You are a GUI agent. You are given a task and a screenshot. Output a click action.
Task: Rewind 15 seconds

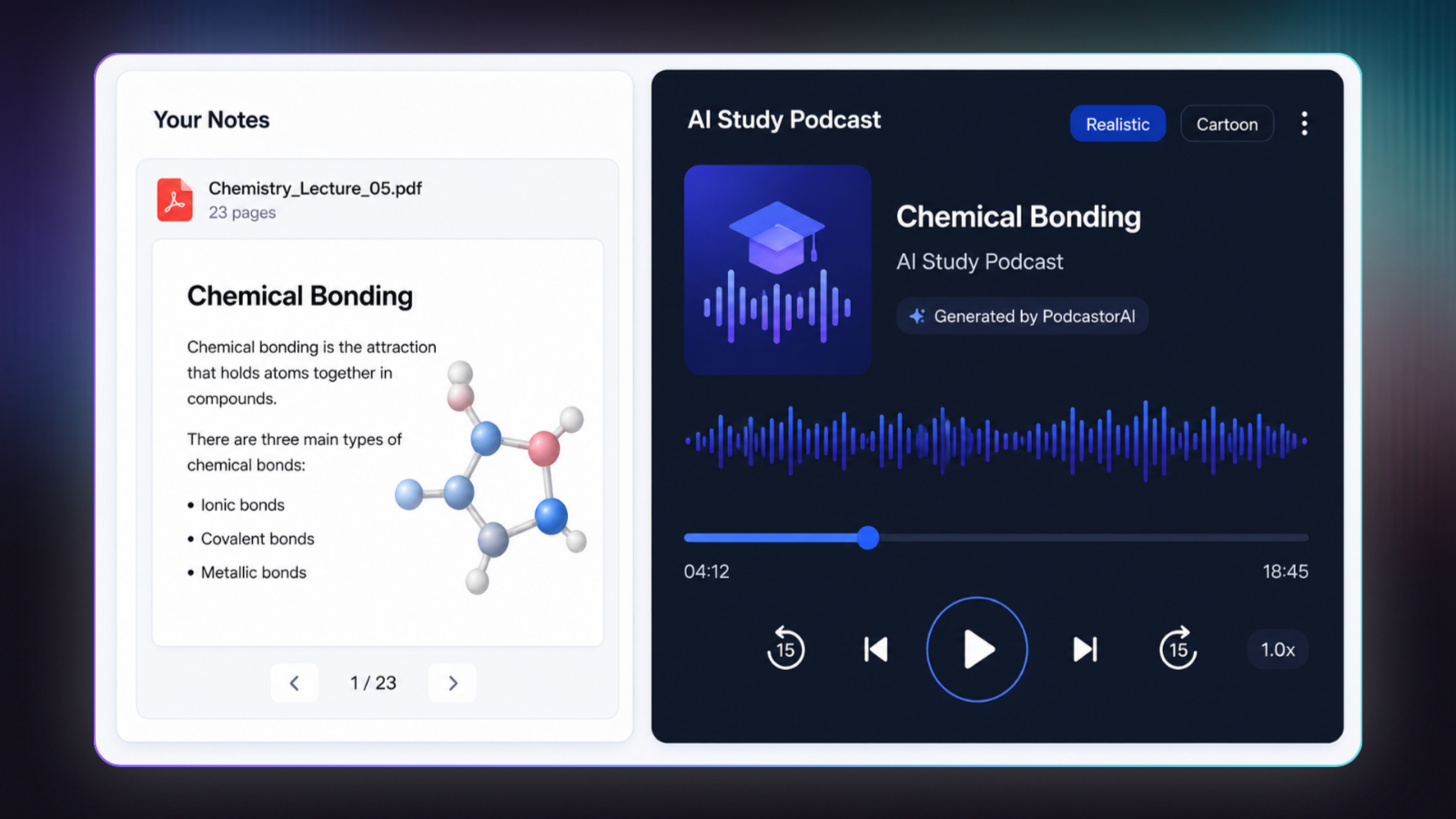(x=785, y=648)
